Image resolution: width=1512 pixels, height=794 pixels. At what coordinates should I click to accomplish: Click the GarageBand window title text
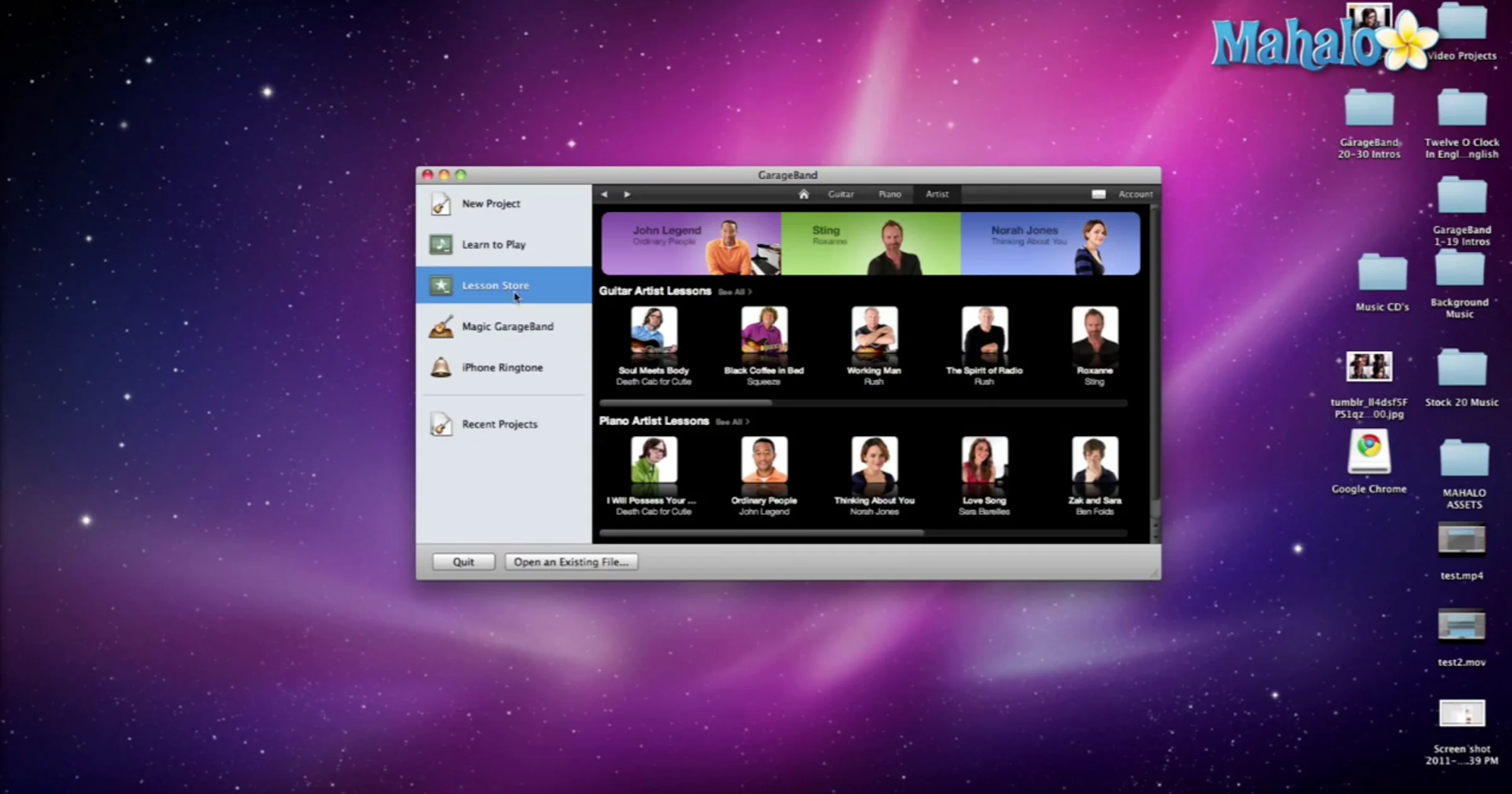(787, 175)
